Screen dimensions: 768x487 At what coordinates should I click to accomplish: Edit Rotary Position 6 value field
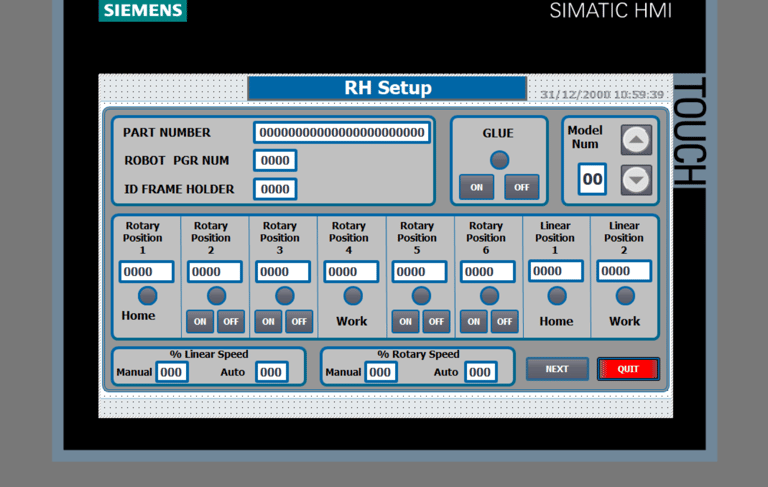487,271
